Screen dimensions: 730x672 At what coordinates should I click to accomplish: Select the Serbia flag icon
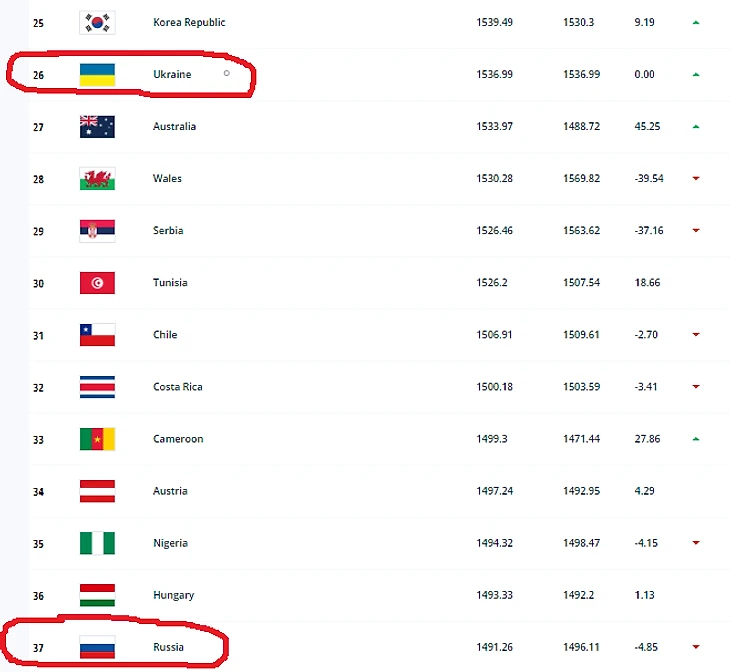(97, 231)
